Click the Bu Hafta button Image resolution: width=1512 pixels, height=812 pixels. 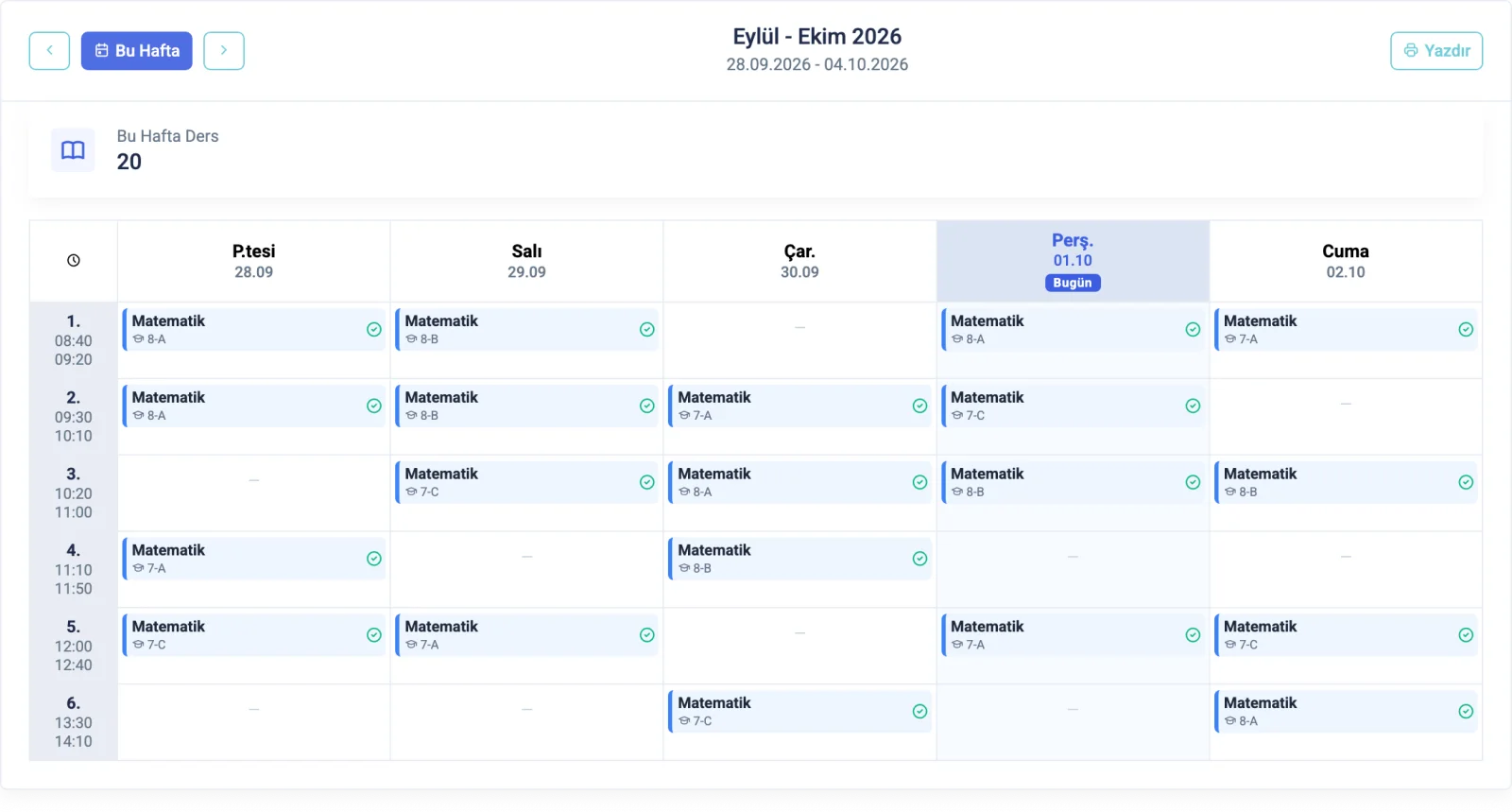pos(137,51)
